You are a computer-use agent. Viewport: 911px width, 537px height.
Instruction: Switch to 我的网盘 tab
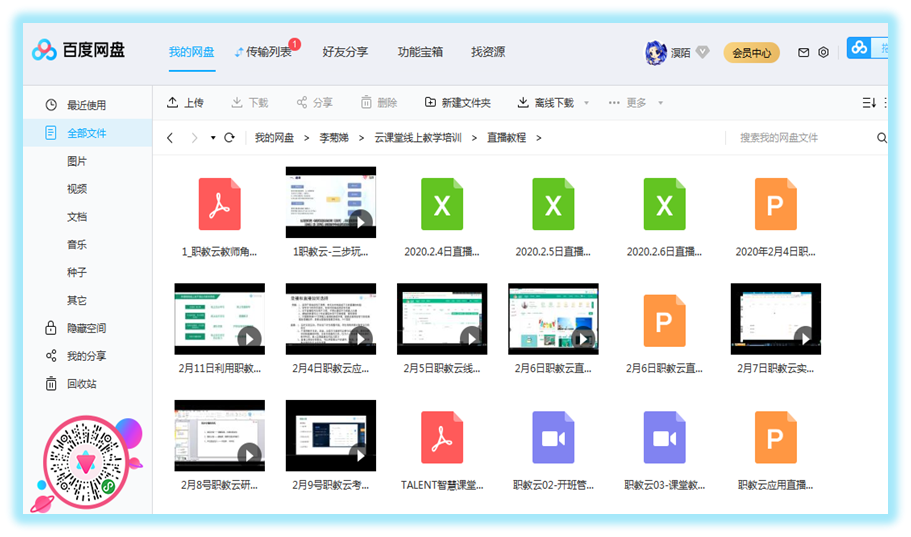pos(192,52)
